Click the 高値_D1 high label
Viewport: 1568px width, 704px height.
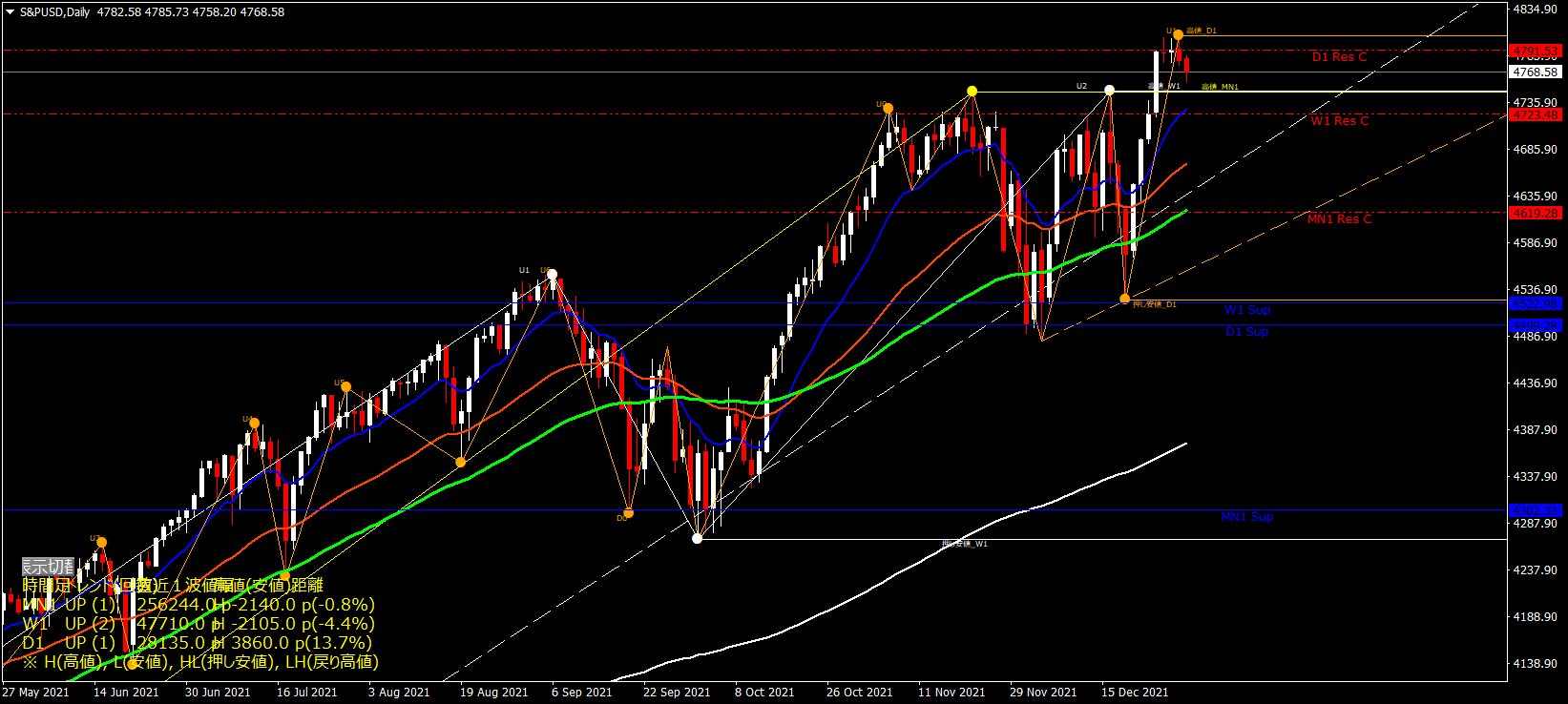coord(1202,31)
